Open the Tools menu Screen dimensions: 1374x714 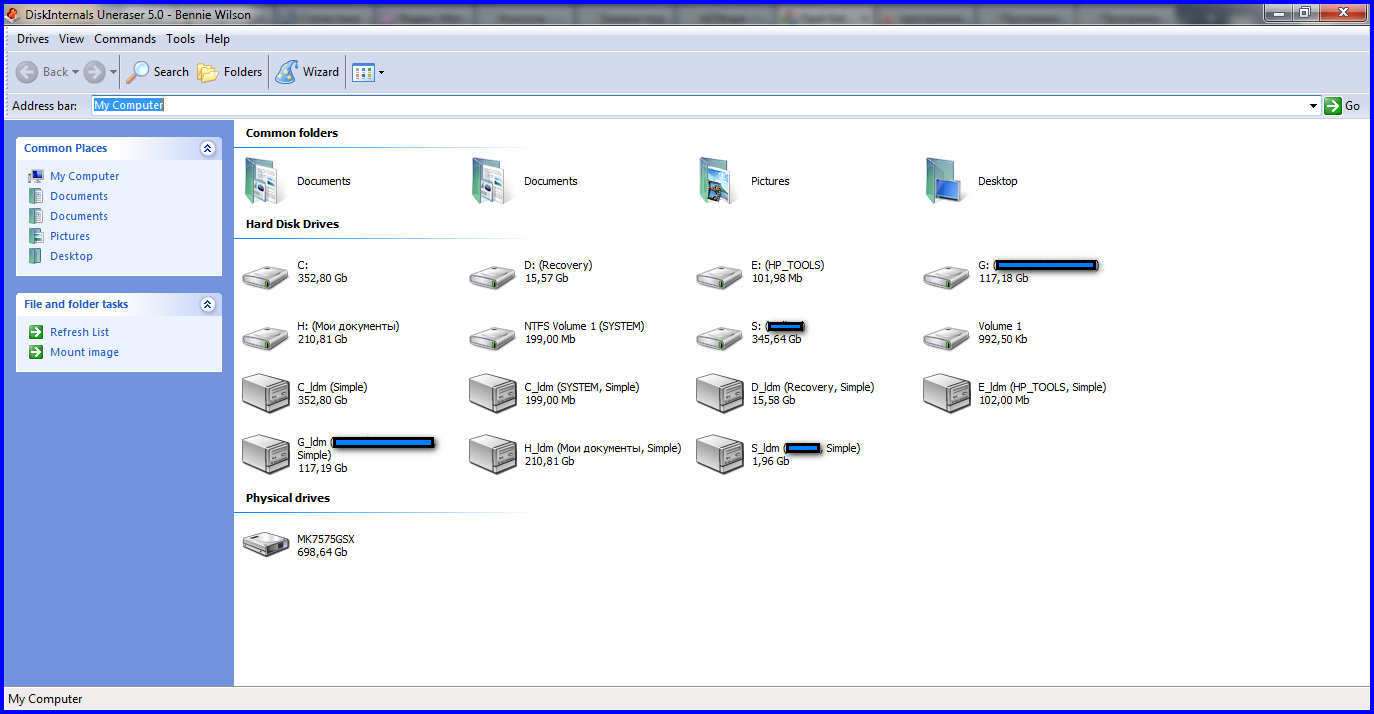pyautogui.click(x=181, y=39)
